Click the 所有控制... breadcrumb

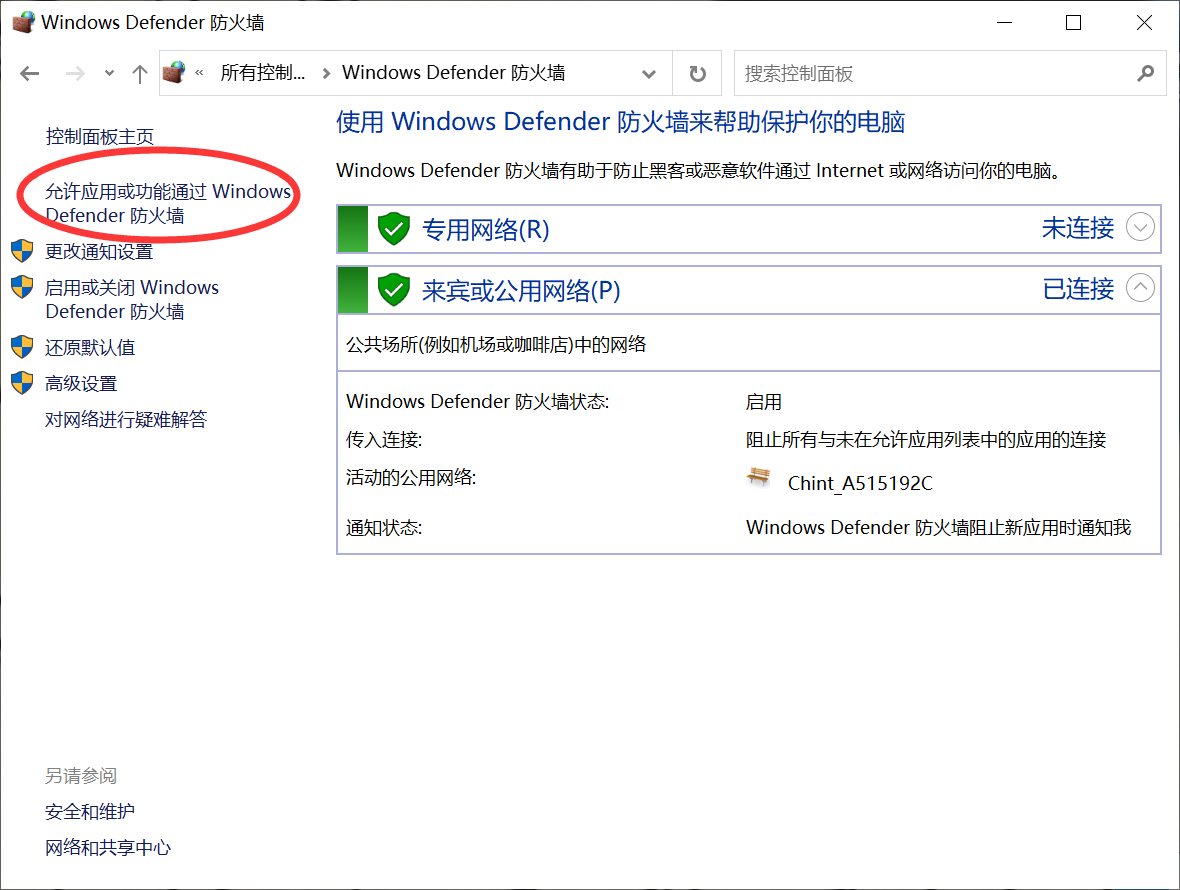tap(263, 73)
